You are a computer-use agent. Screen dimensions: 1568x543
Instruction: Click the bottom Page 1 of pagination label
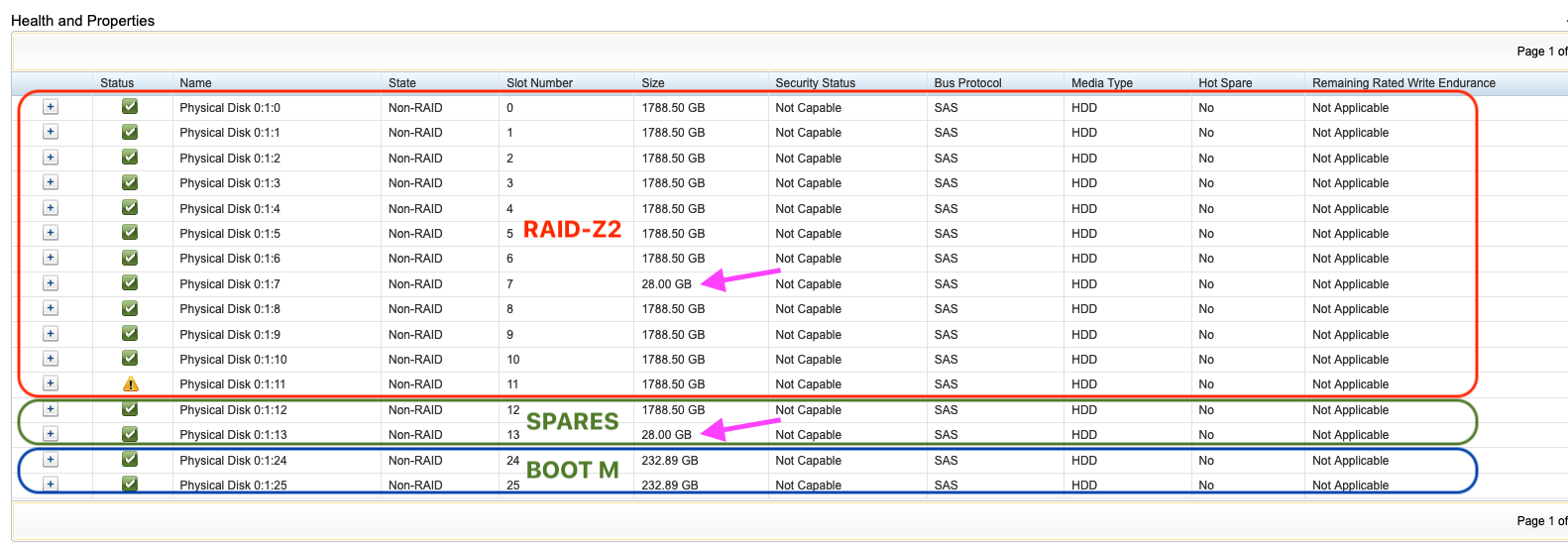click(x=1542, y=521)
